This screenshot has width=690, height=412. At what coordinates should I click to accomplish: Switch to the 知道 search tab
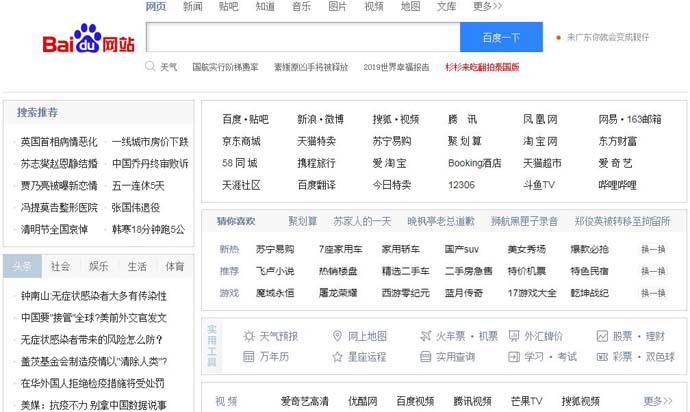coord(265,7)
